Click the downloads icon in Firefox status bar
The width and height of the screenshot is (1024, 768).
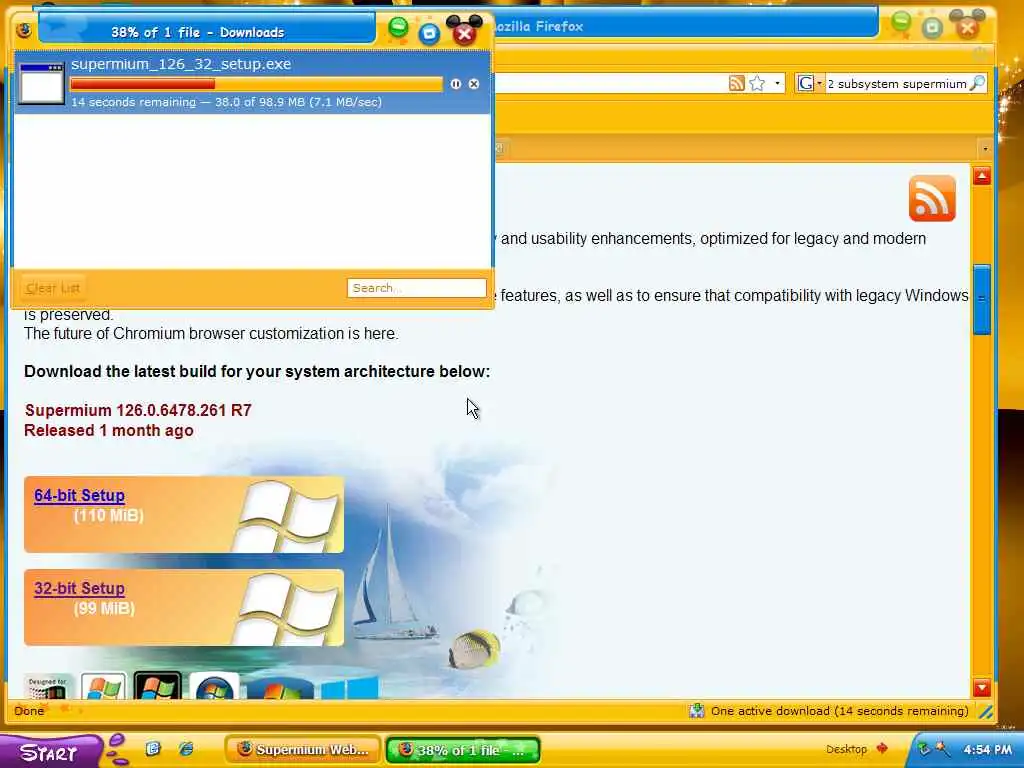(697, 711)
